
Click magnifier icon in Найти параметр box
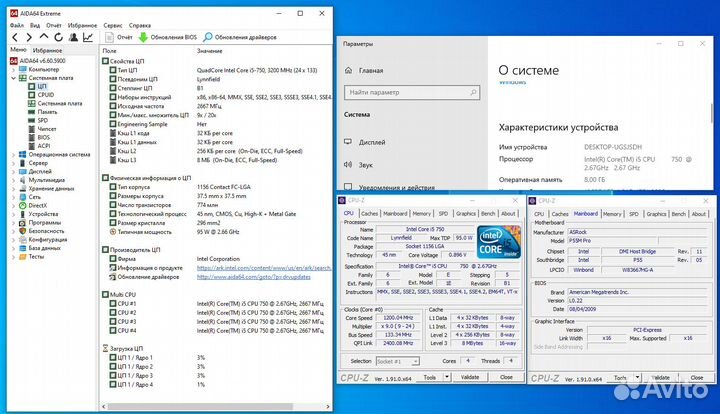[473, 92]
